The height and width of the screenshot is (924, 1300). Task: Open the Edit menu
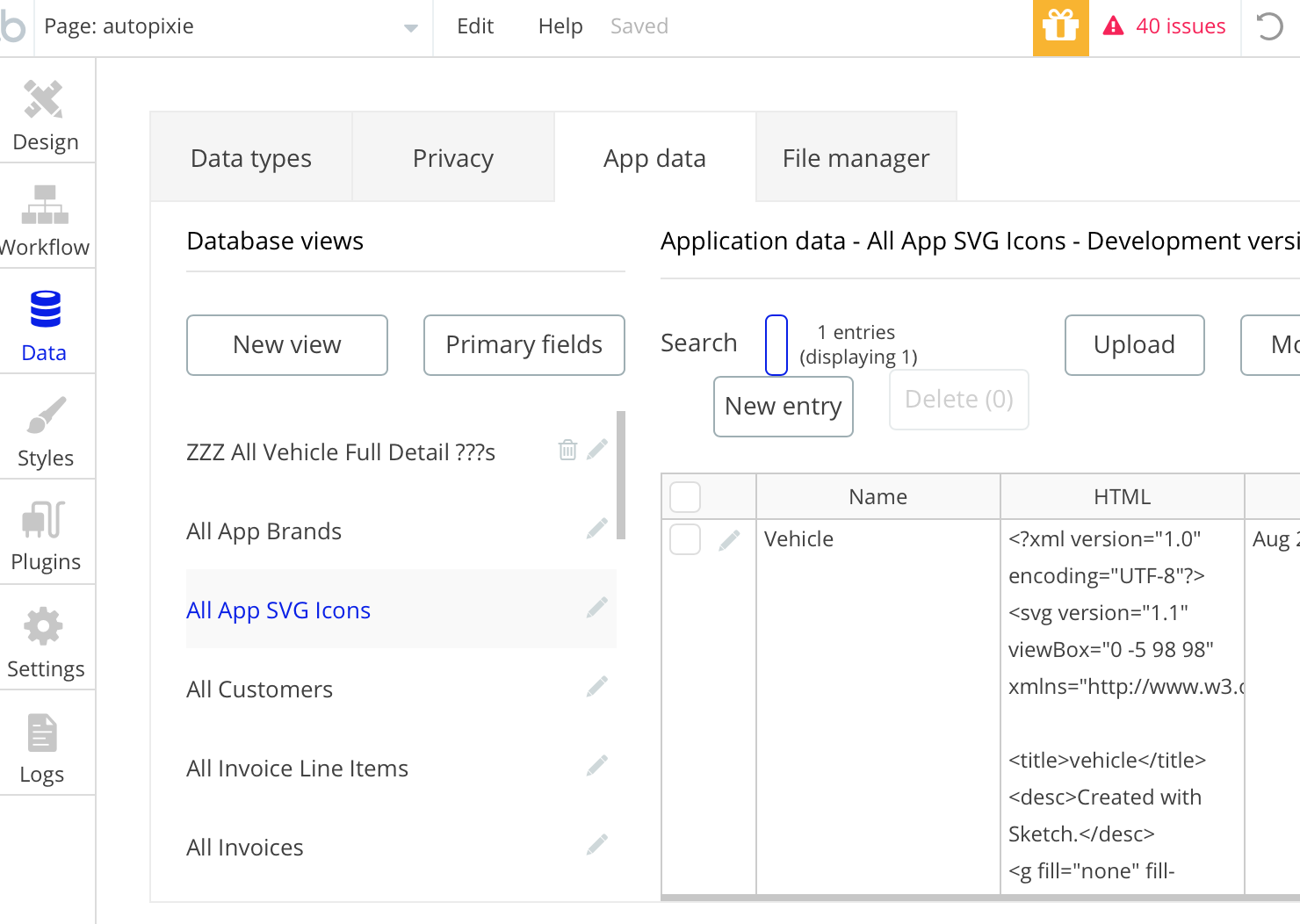(x=475, y=26)
